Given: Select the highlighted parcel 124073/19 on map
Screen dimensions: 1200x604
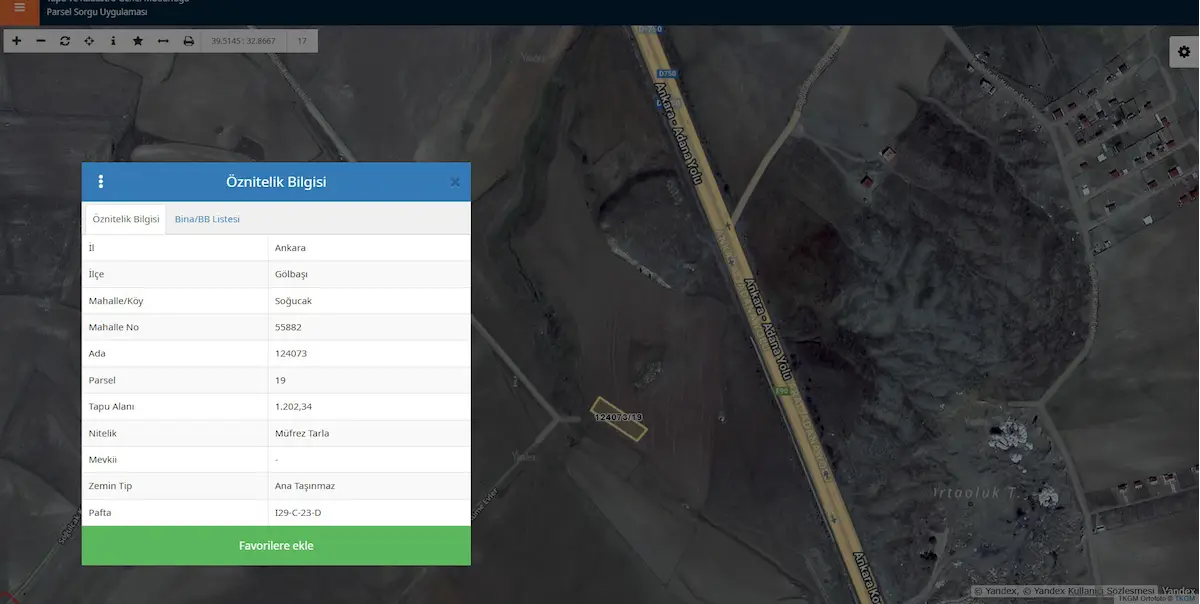Looking at the screenshot, I should point(619,417).
